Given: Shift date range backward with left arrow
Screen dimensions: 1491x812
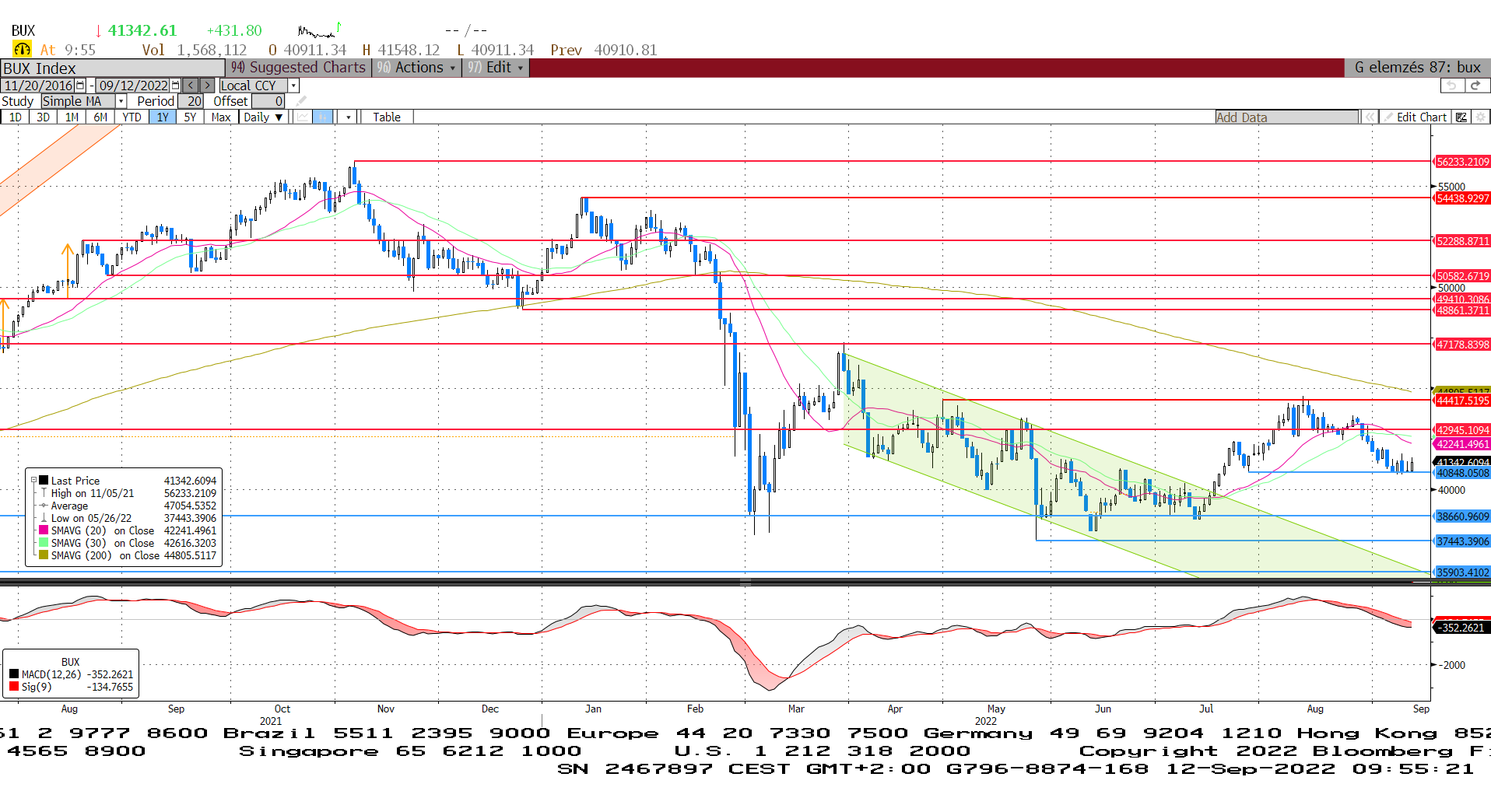Looking at the screenshot, I should (190, 86).
